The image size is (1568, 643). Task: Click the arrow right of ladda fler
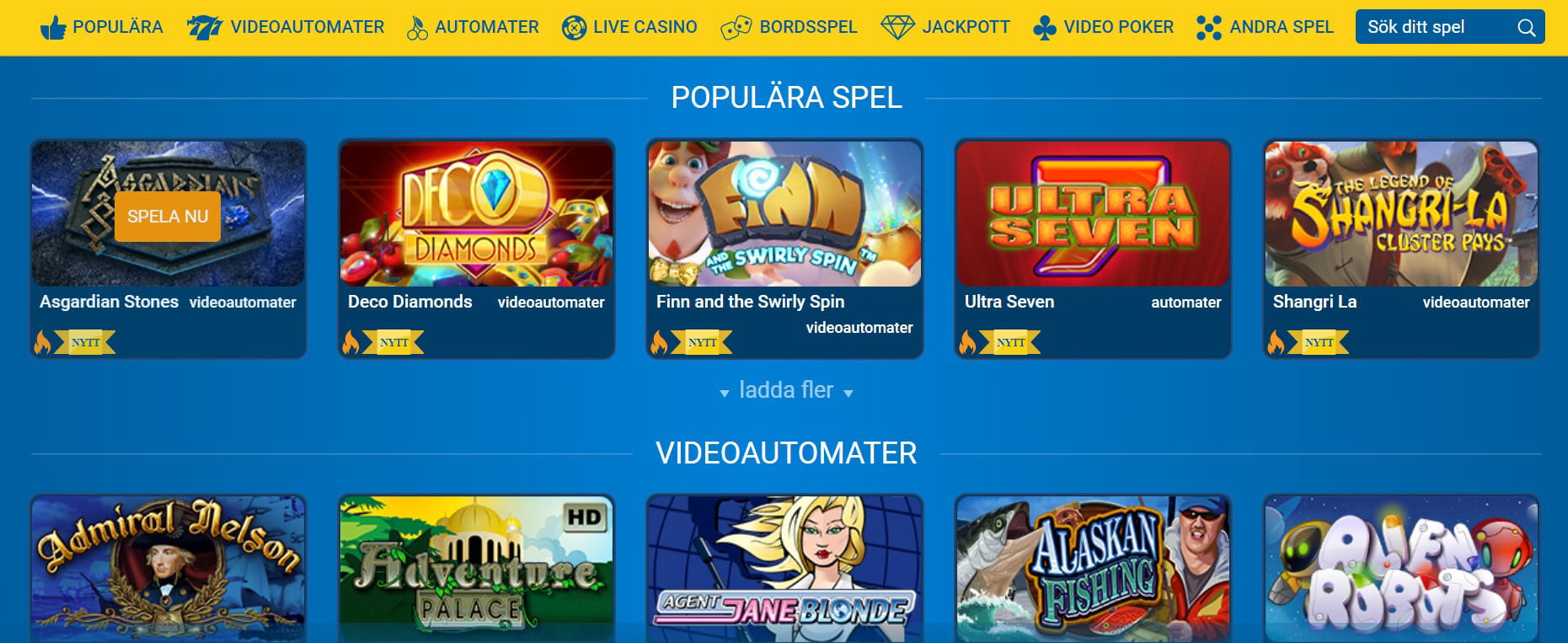point(848,394)
